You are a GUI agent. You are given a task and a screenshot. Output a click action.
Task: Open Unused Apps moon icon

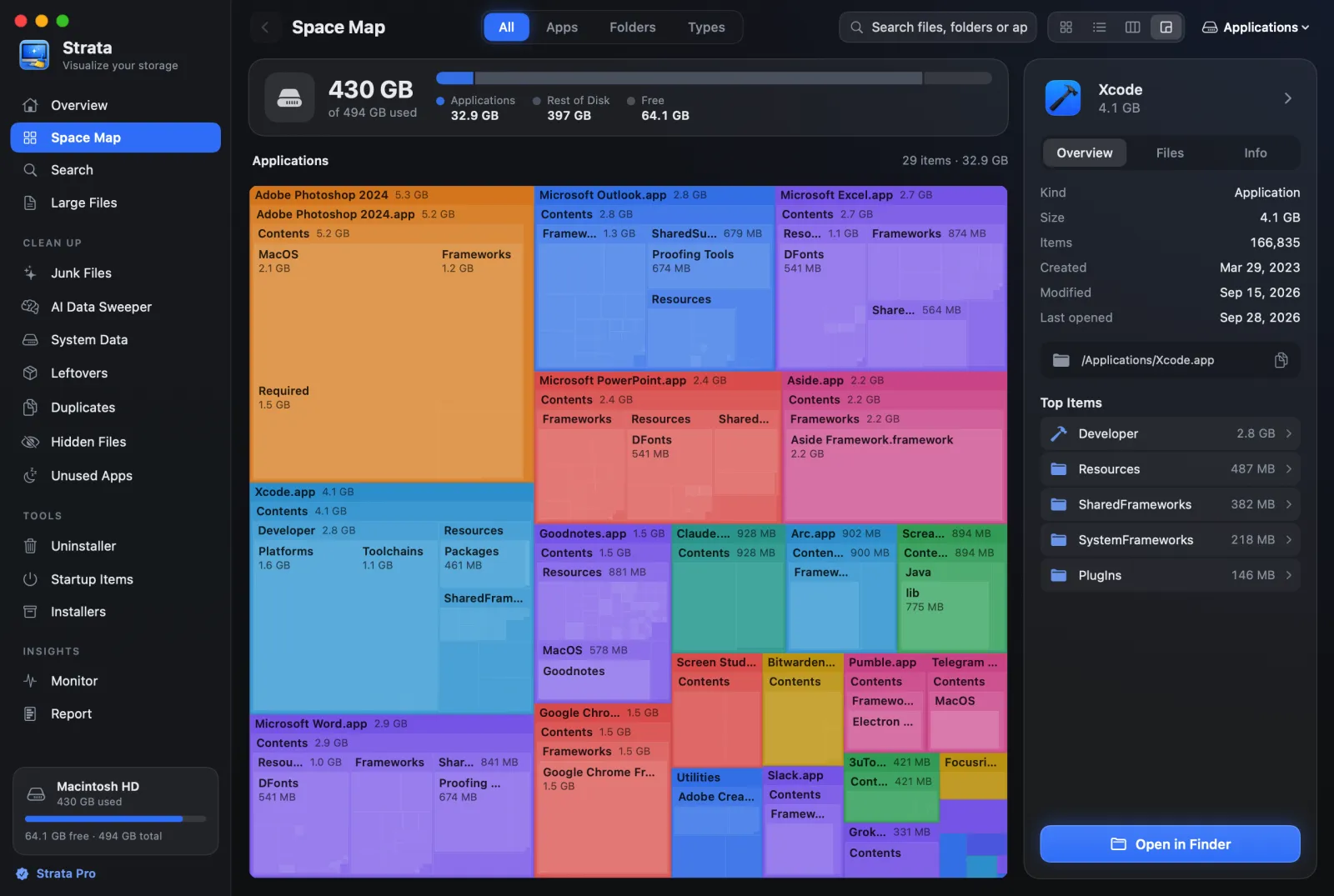pyautogui.click(x=30, y=476)
